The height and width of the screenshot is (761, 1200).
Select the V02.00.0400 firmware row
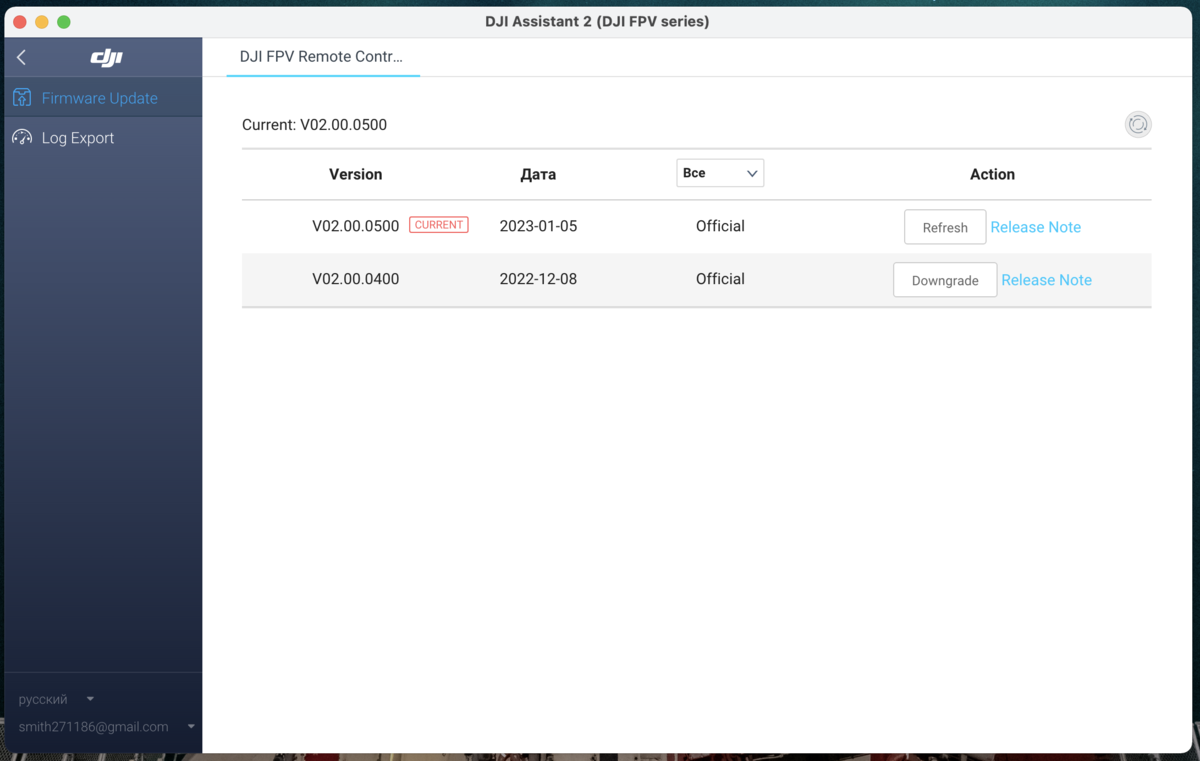pos(355,279)
